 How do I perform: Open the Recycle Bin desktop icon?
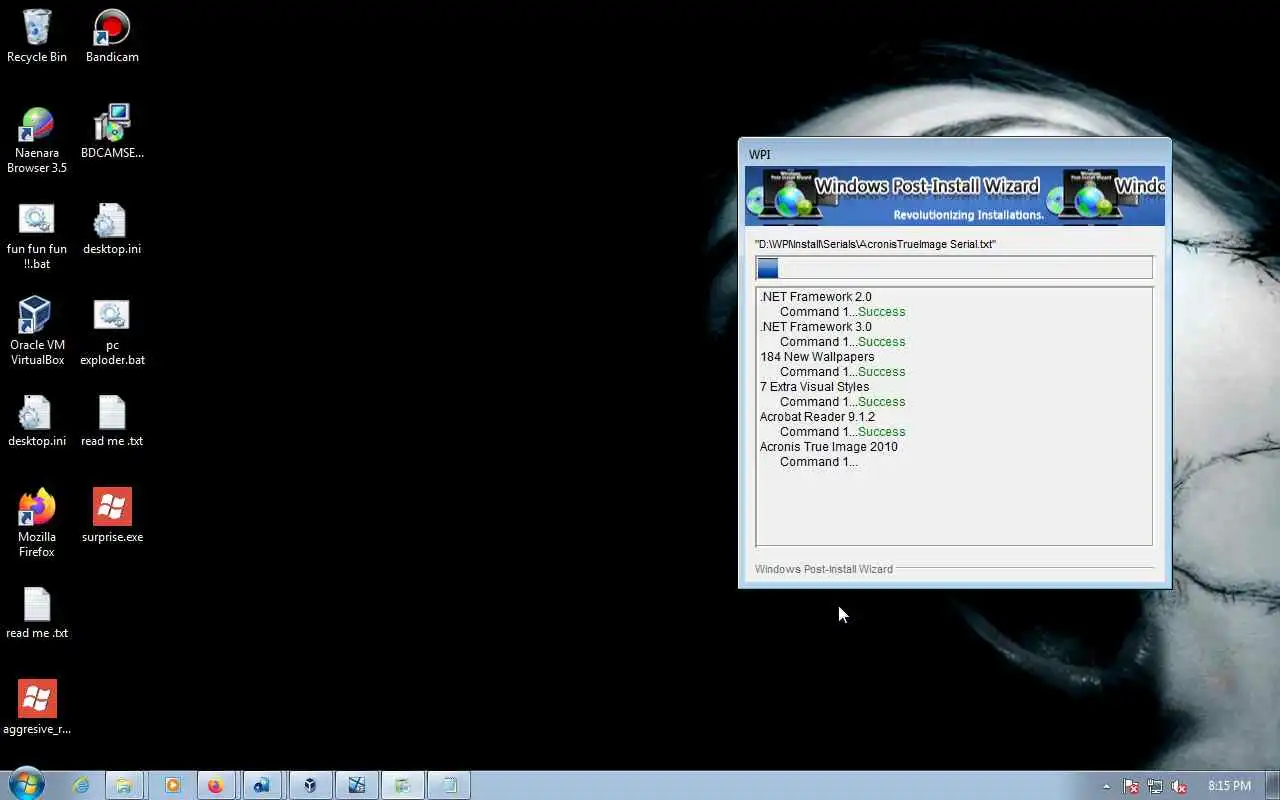(x=37, y=36)
